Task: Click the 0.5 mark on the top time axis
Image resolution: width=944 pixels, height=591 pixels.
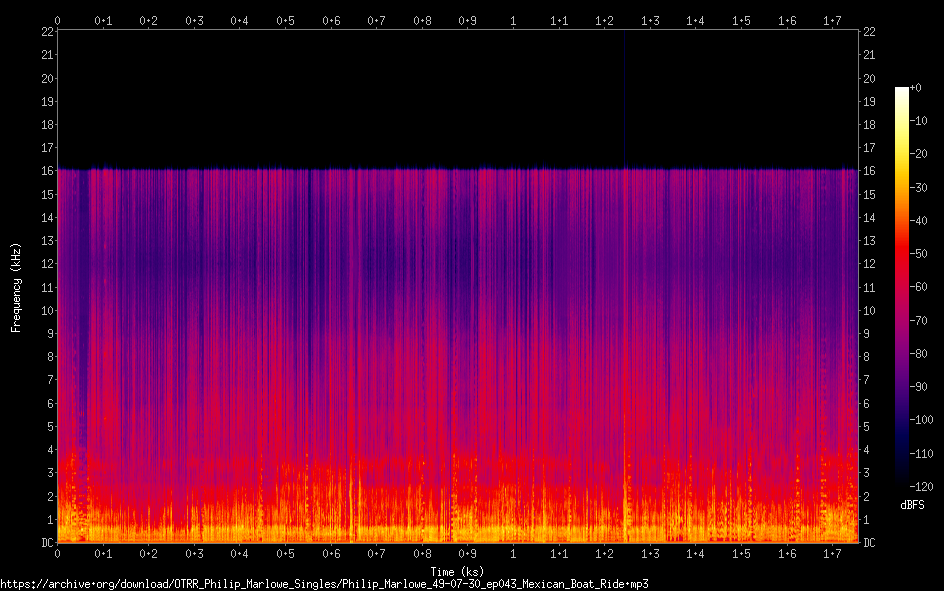Action: pos(285,20)
